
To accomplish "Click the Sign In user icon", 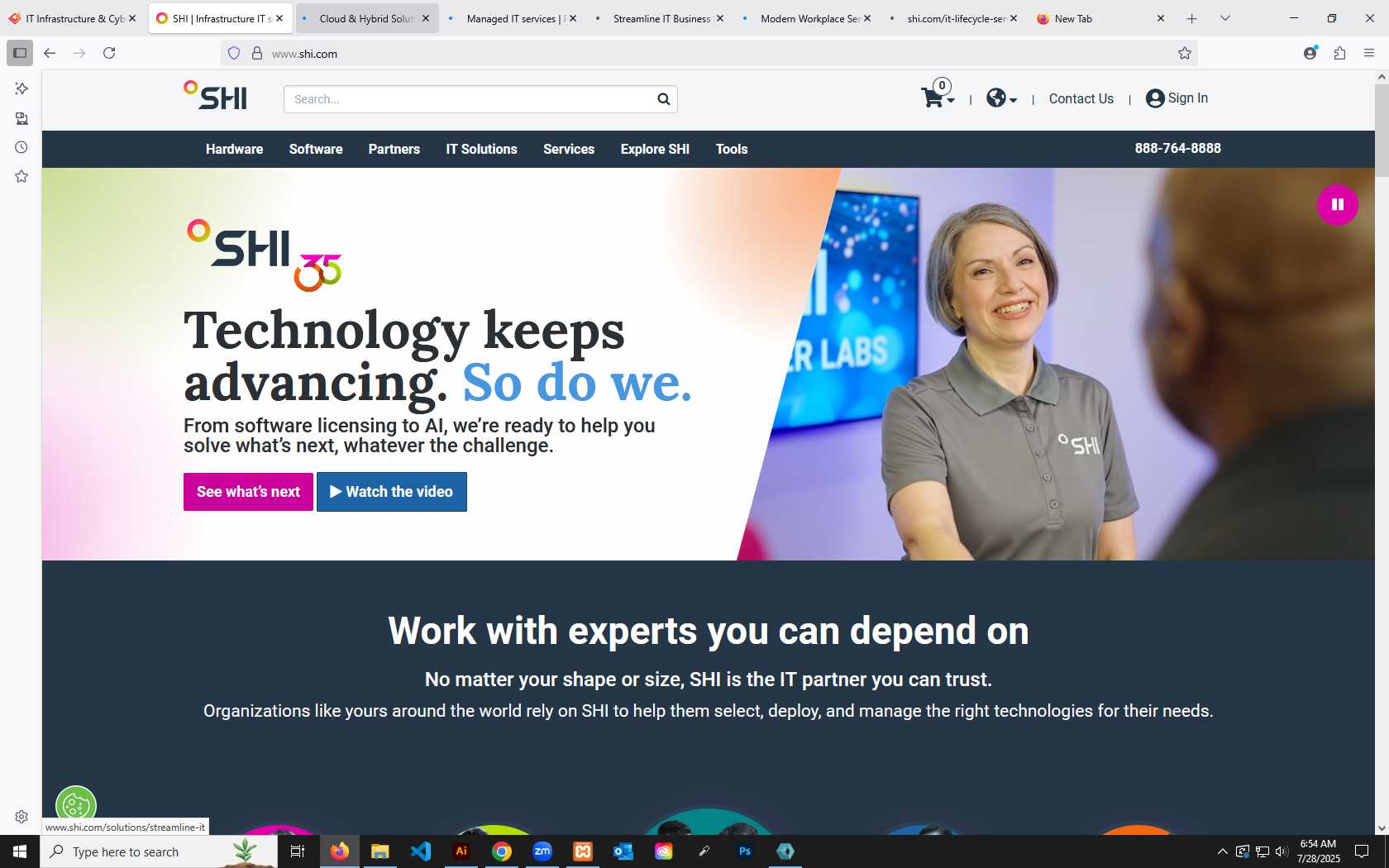I will [x=1155, y=98].
